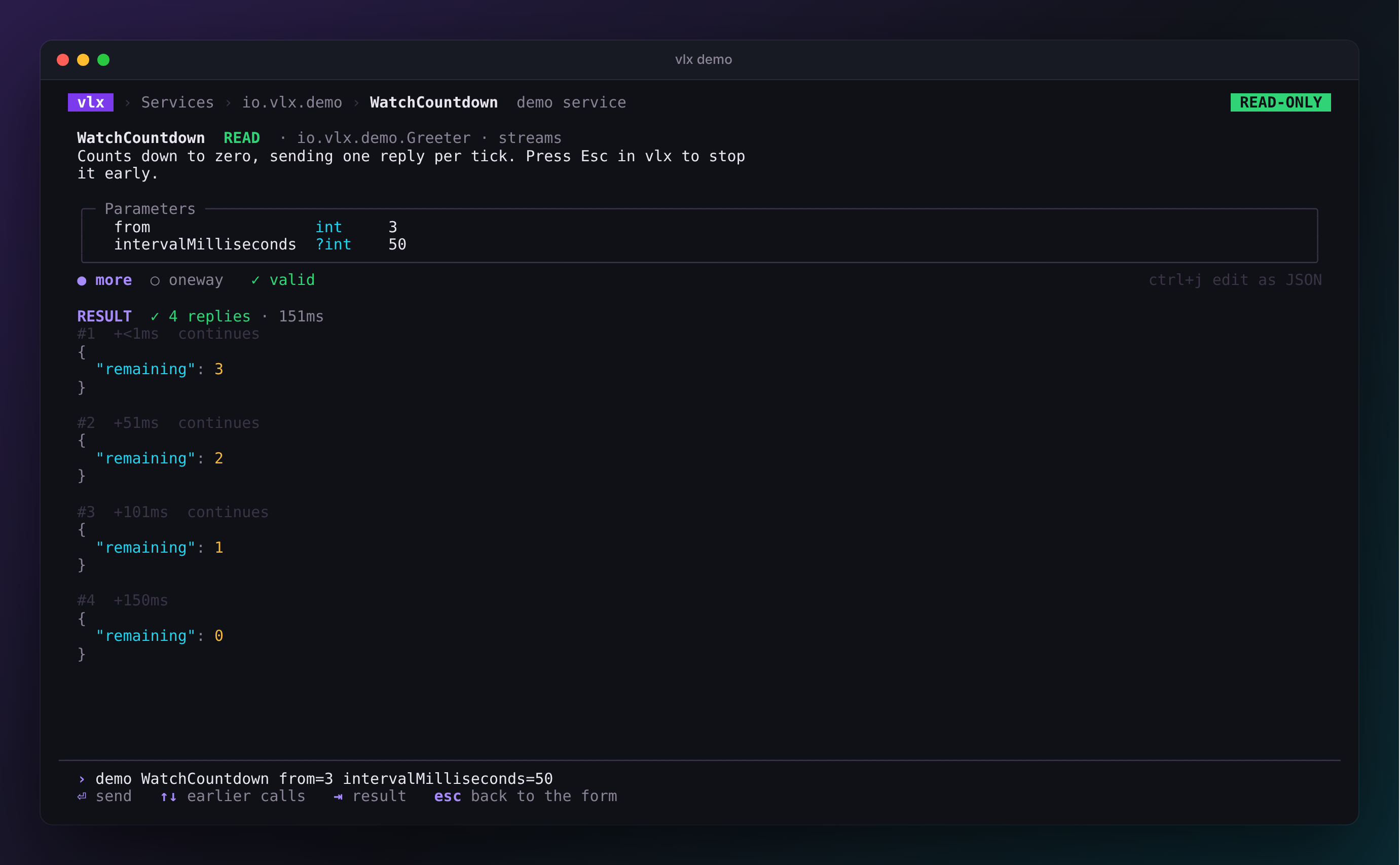Image resolution: width=1400 pixels, height=865 pixels.
Task: Click the 151ms total duration
Action: coord(301,316)
